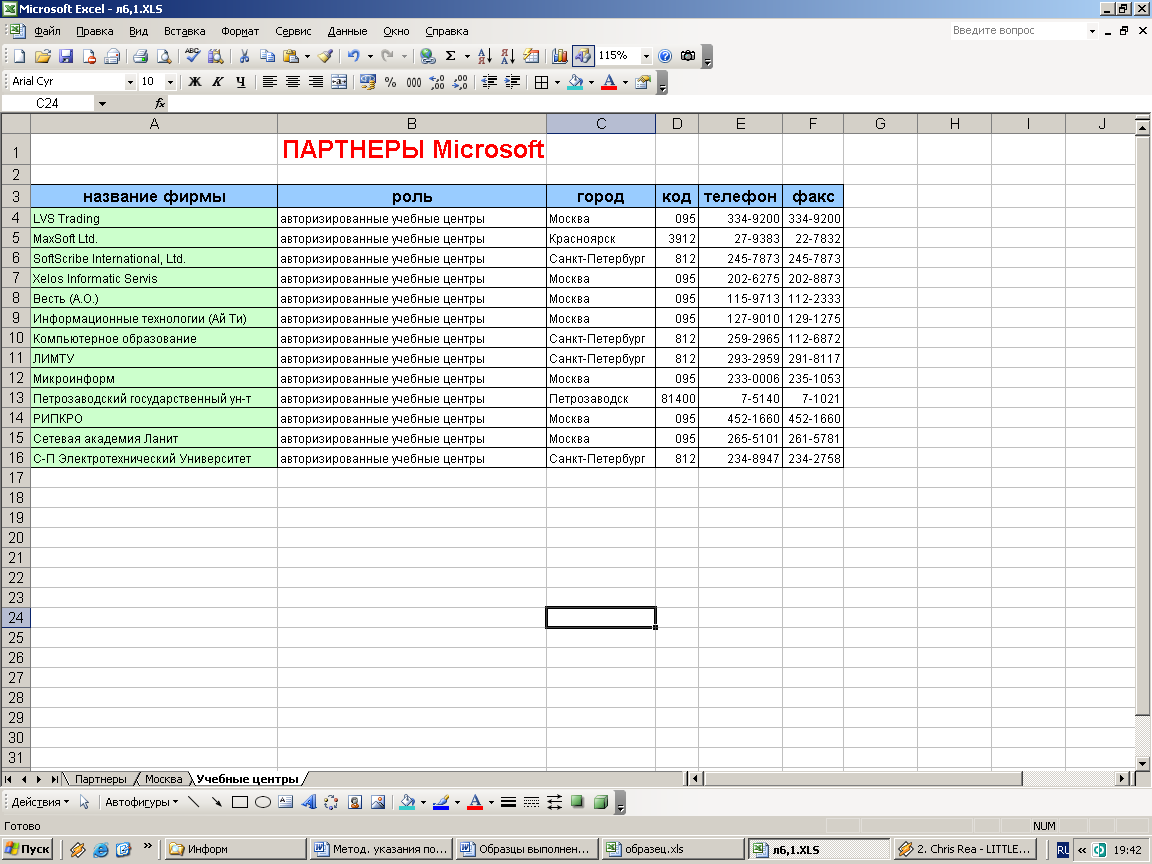Toggle italic (К) formatting
Image resolution: width=1152 pixels, height=864 pixels.
[x=217, y=82]
